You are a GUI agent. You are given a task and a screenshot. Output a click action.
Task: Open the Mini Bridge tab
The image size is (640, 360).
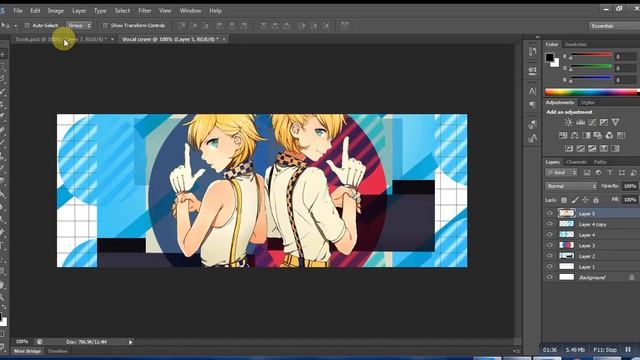coord(27,351)
